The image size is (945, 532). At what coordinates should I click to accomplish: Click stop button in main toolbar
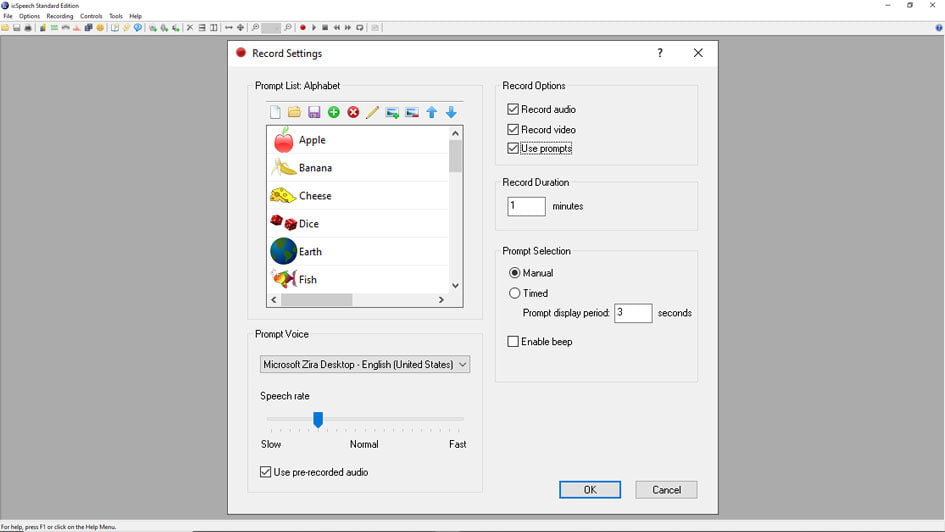tap(325, 28)
